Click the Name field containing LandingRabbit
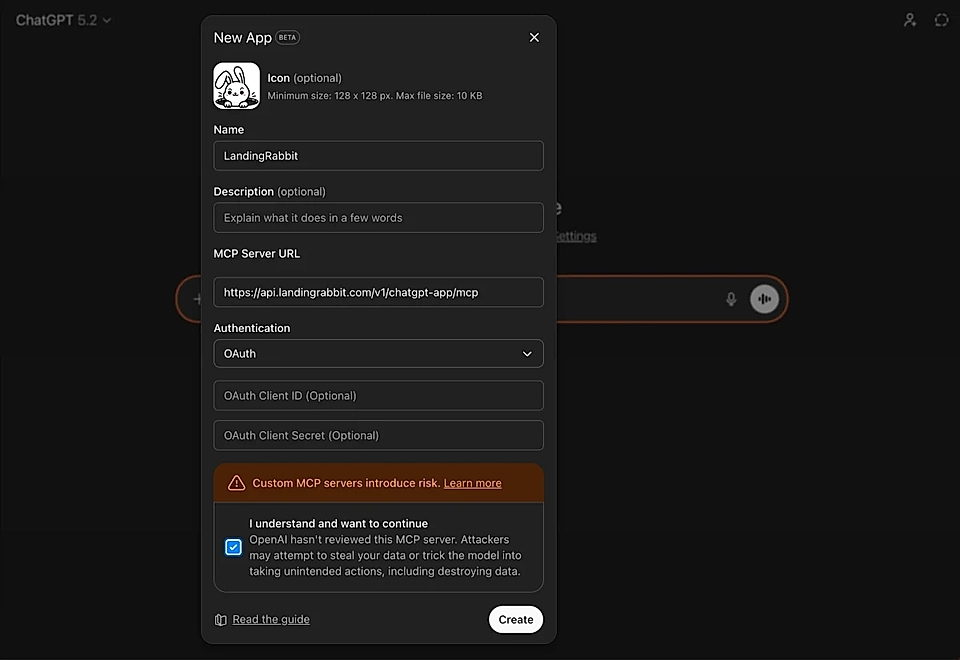960x660 pixels. coord(378,156)
